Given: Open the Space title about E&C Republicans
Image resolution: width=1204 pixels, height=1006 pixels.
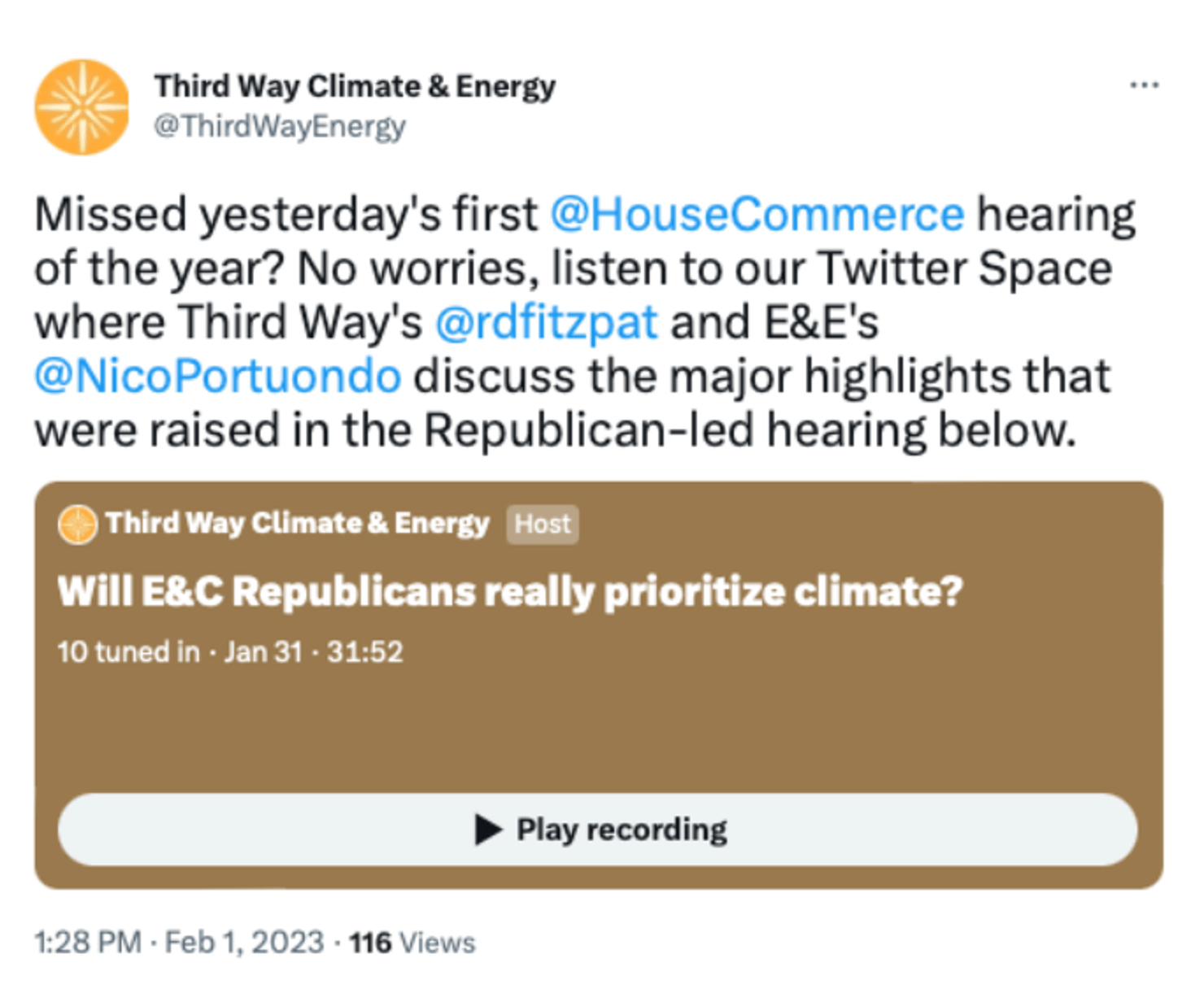Looking at the screenshot, I should coord(510,591).
